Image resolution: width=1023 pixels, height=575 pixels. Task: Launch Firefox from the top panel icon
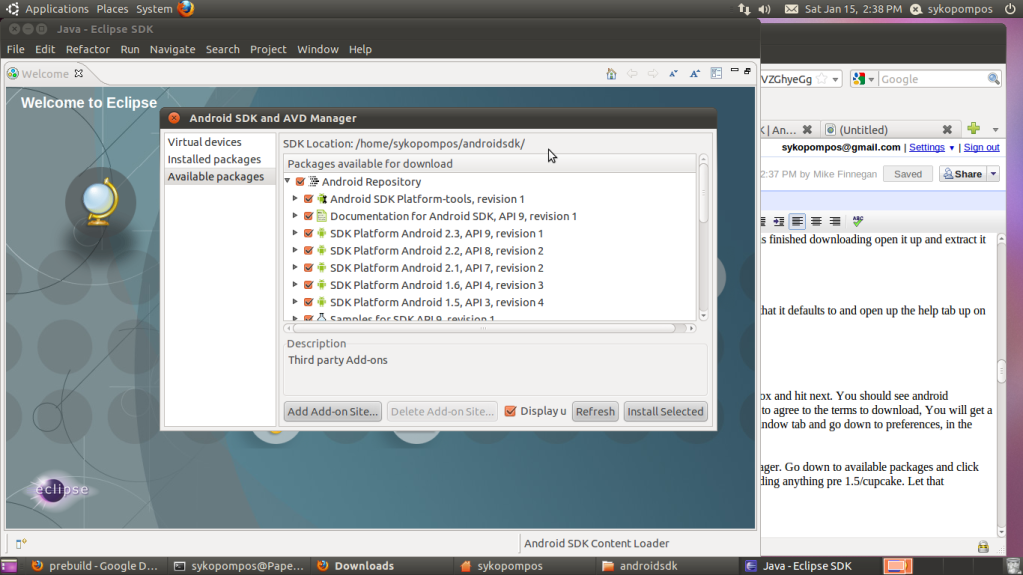point(186,8)
